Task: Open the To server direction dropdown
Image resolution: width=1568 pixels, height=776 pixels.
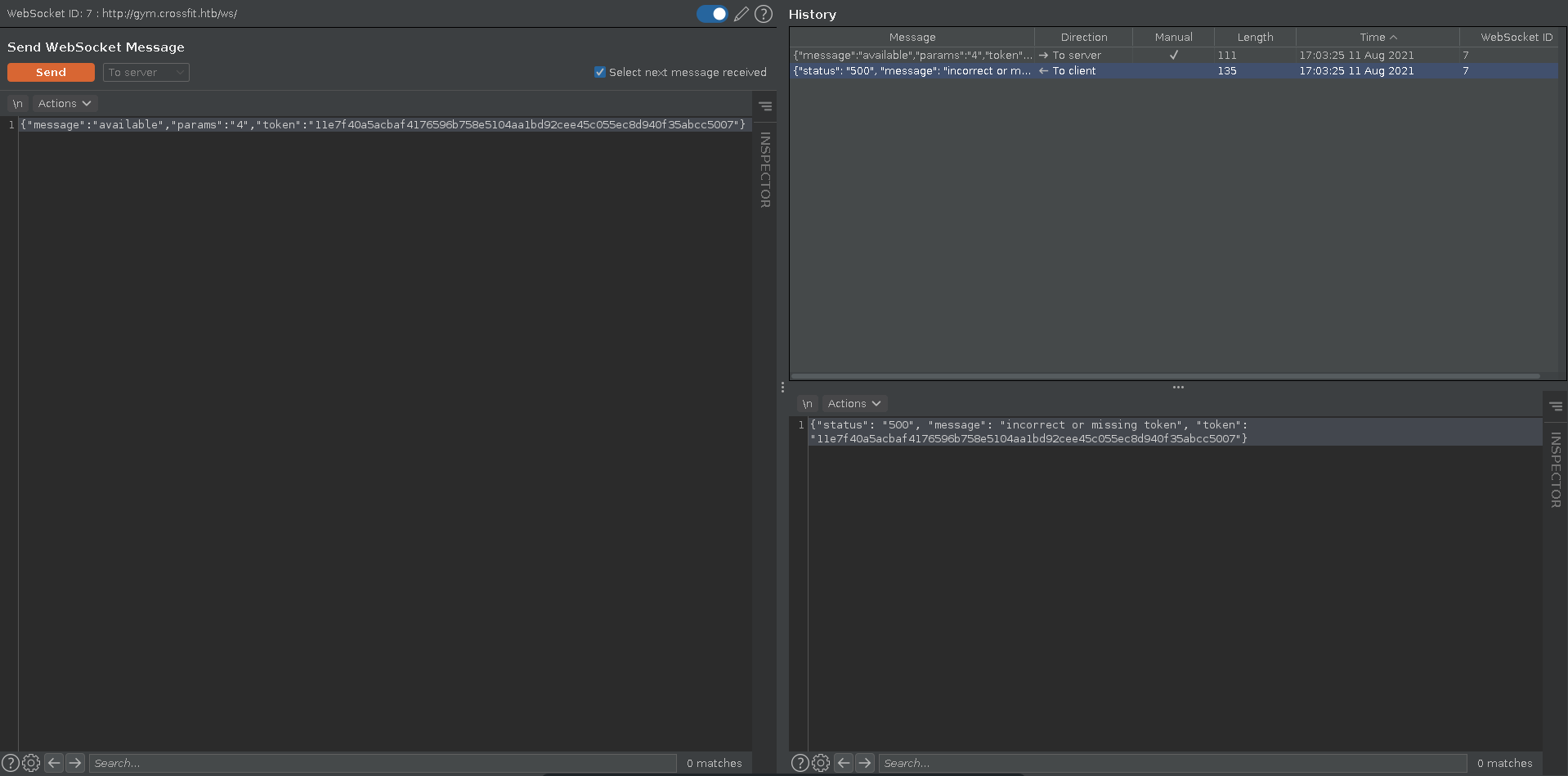Action: (x=146, y=73)
